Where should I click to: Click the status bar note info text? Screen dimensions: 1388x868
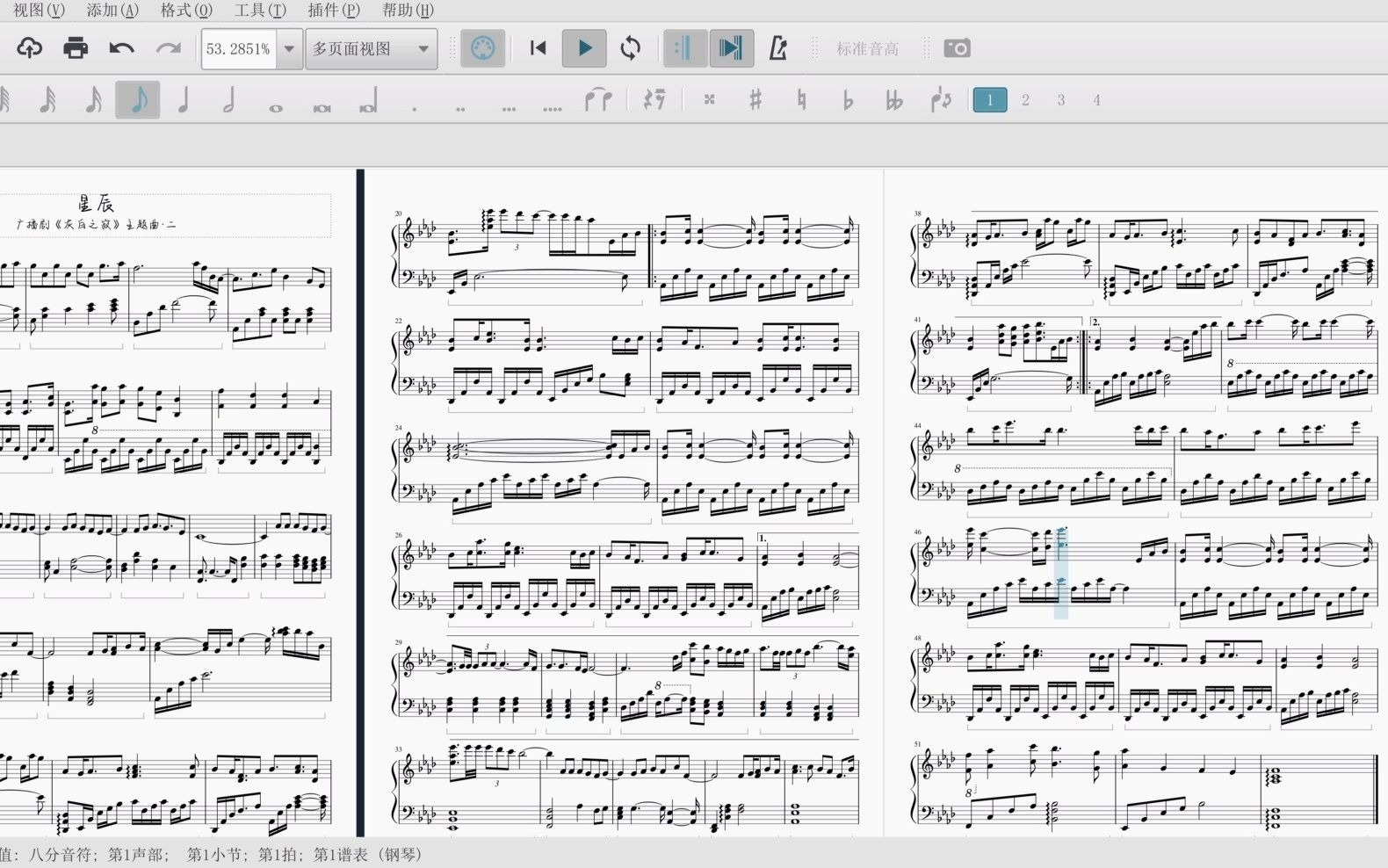tap(212, 854)
